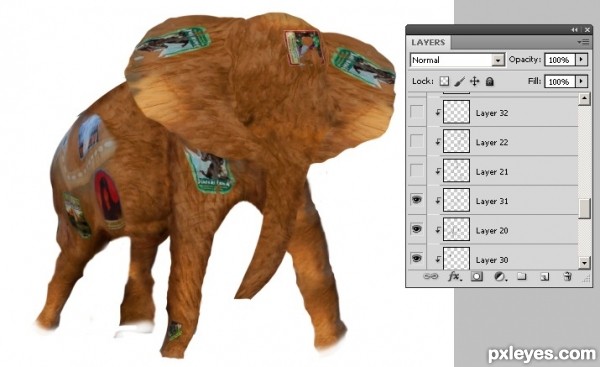Screen dimensions: 600x367
Task: Delete layer with trash icon
Action: (567, 276)
